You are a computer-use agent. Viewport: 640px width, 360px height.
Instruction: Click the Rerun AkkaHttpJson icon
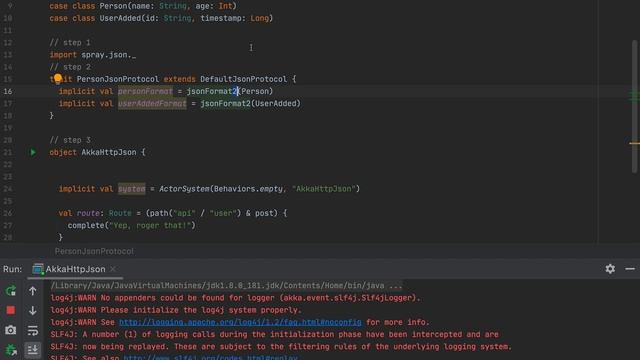pyautogui.click(x=11, y=291)
